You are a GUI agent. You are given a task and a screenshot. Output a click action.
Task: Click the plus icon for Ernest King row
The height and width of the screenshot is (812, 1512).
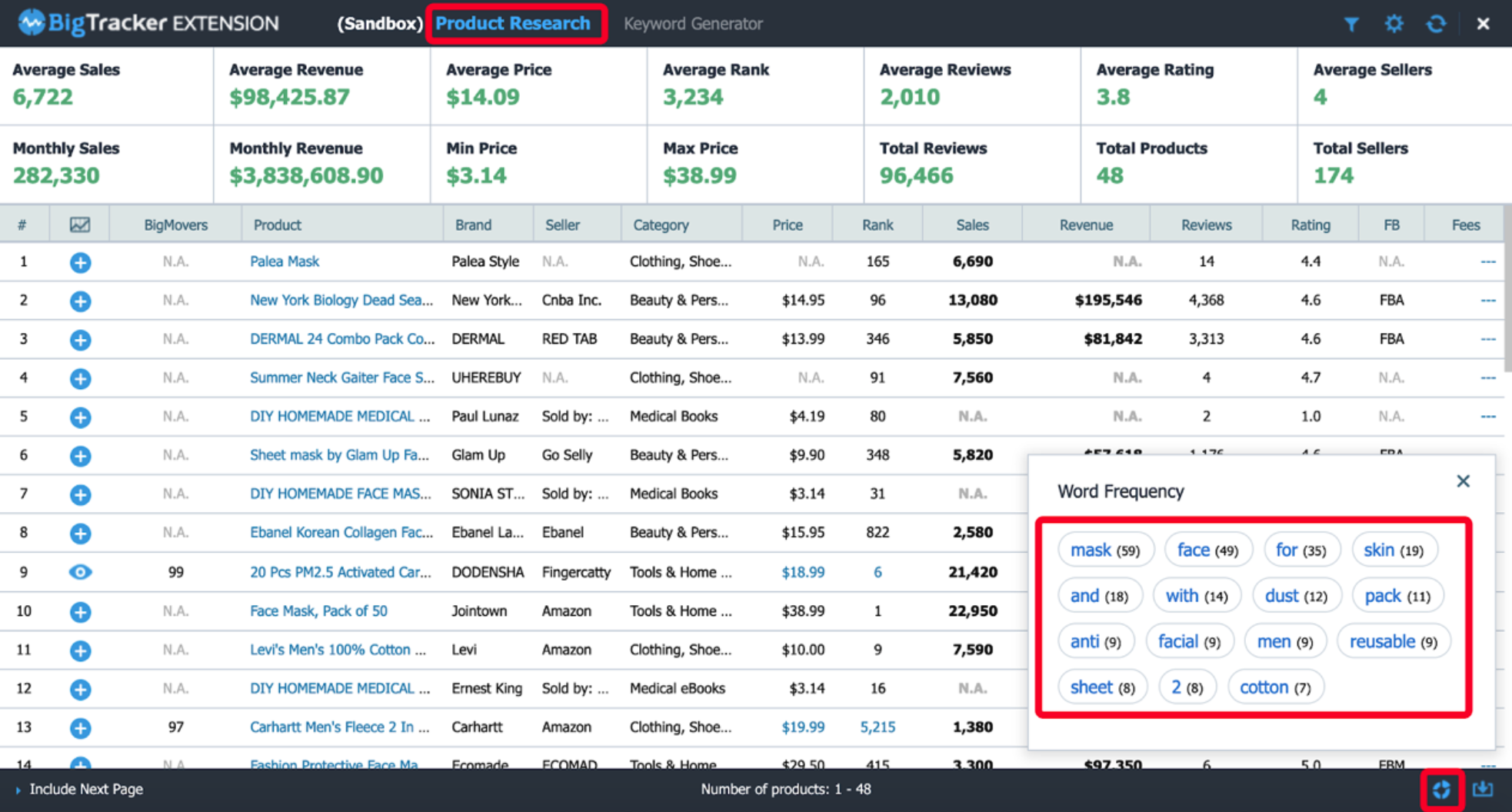click(x=80, y=689)
